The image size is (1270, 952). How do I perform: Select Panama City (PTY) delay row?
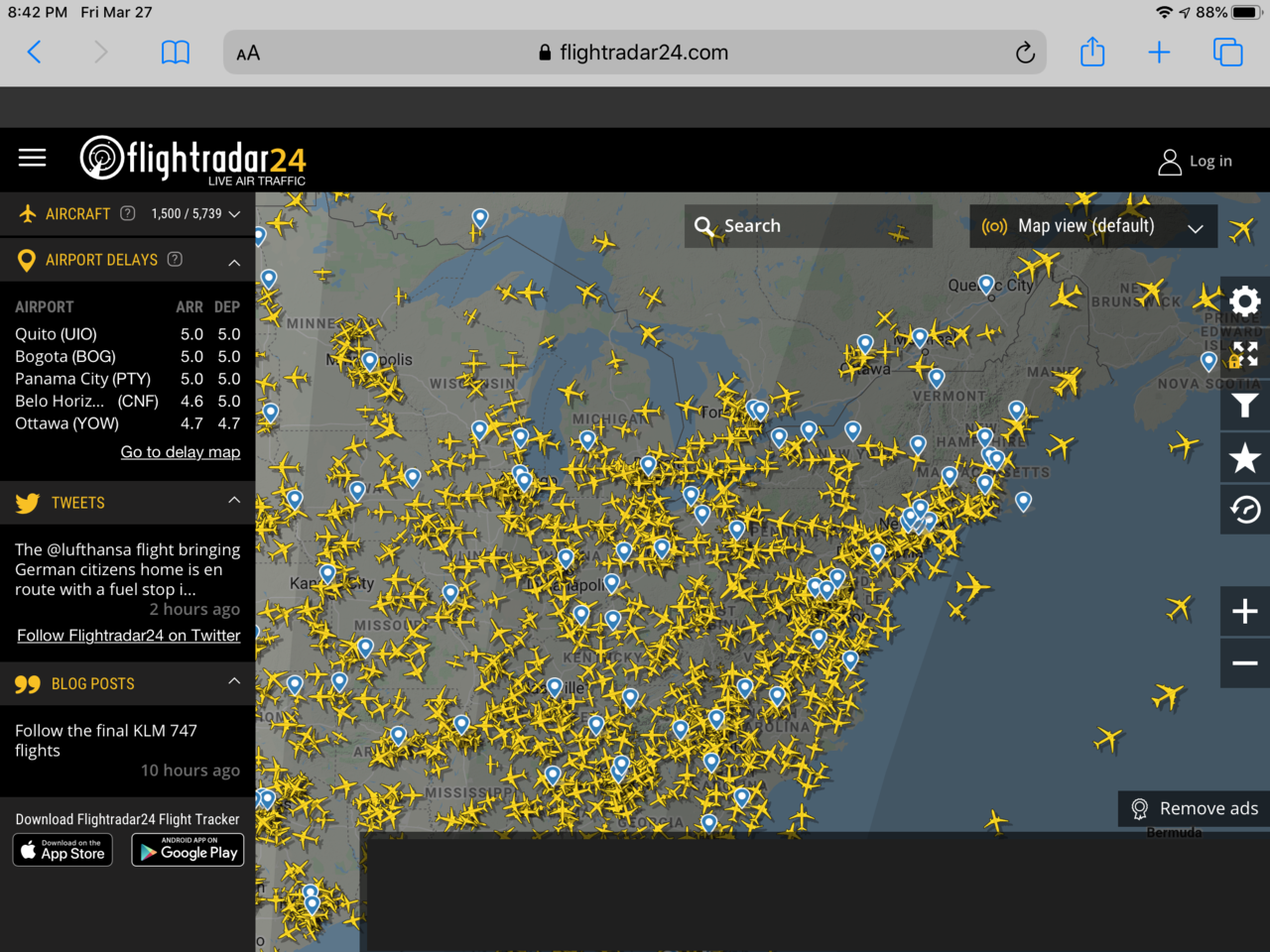(127, 379)
